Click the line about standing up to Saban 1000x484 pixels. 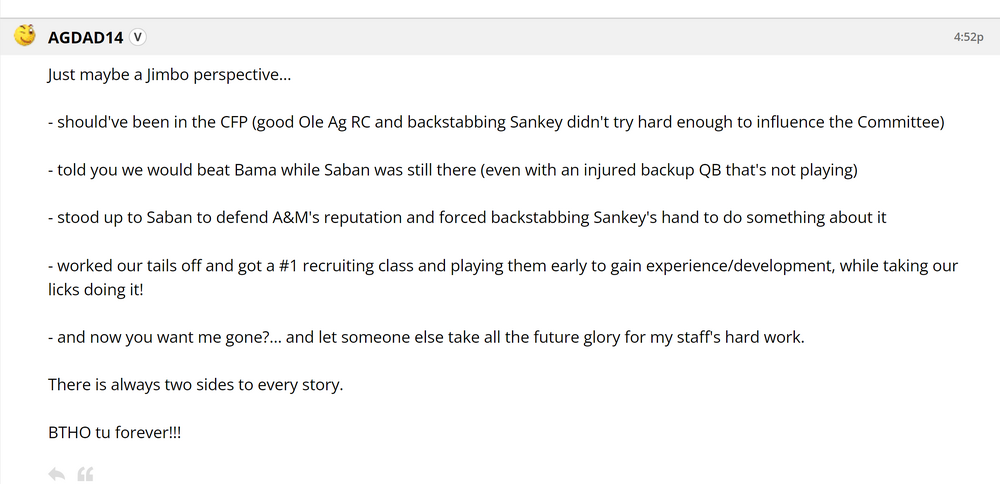click(x=466, y=217)
